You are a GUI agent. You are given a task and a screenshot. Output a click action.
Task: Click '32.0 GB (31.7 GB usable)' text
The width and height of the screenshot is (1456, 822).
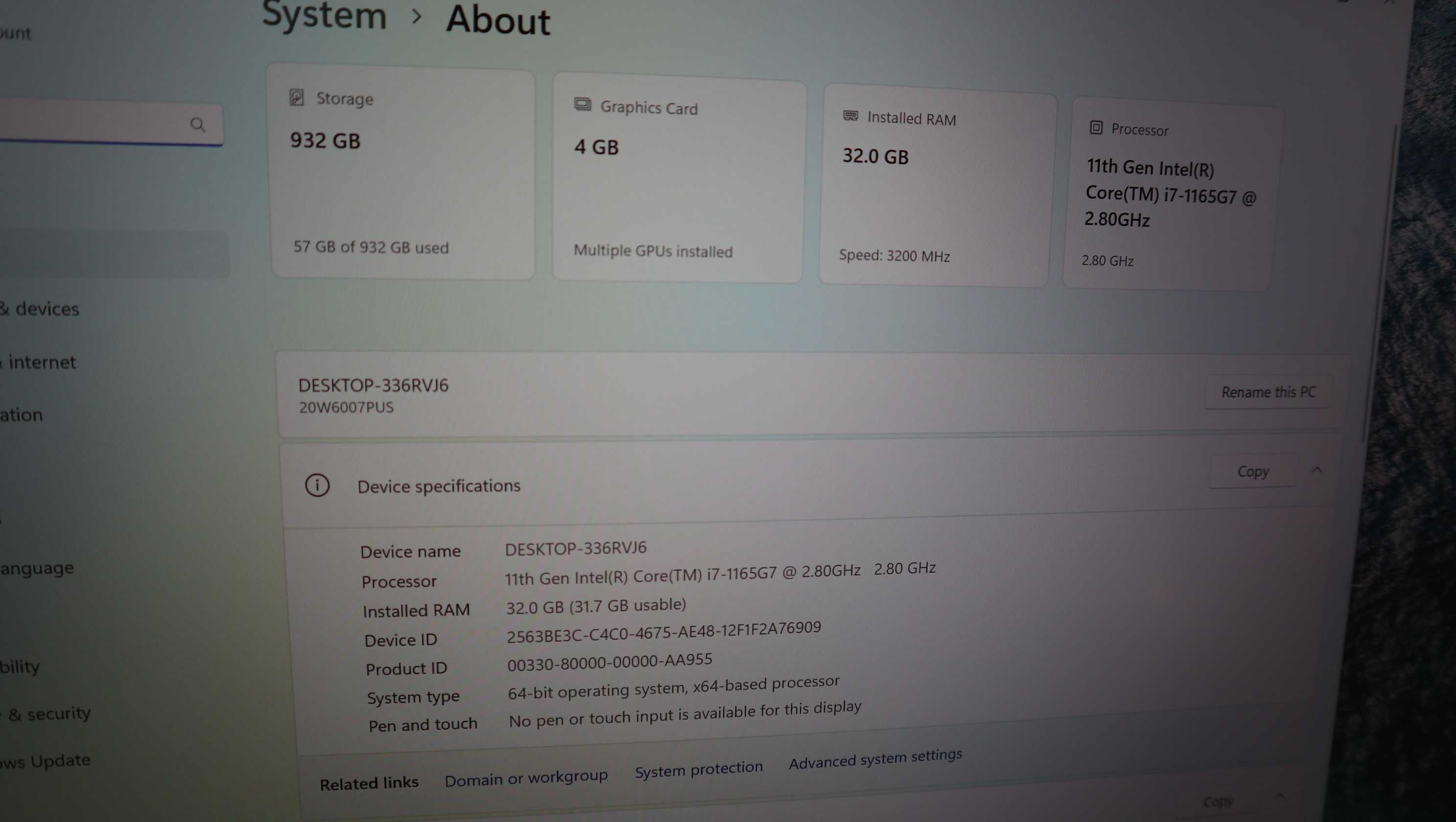tap(596, 606)
